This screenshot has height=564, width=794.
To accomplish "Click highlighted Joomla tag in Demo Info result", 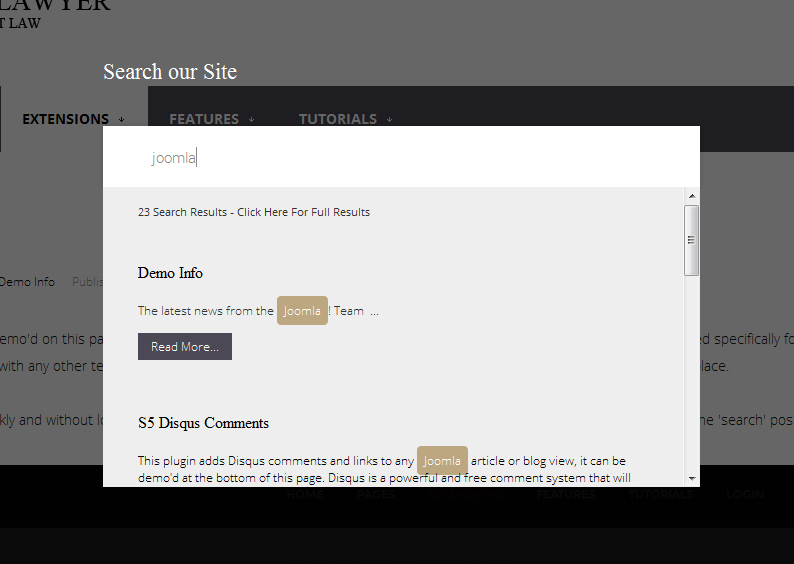I will click(x=302, y=311).
